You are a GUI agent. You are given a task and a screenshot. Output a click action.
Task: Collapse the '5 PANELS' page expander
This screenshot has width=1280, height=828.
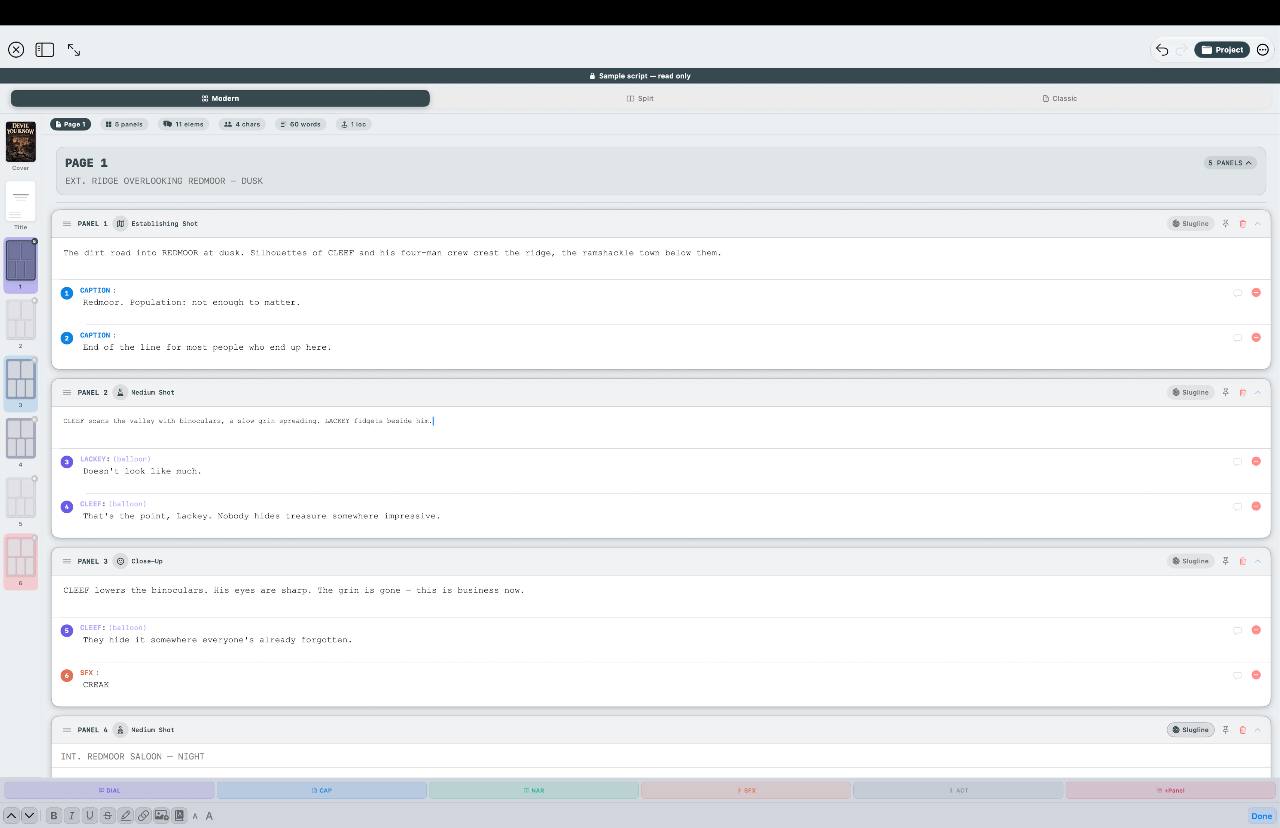[1230, 162]
